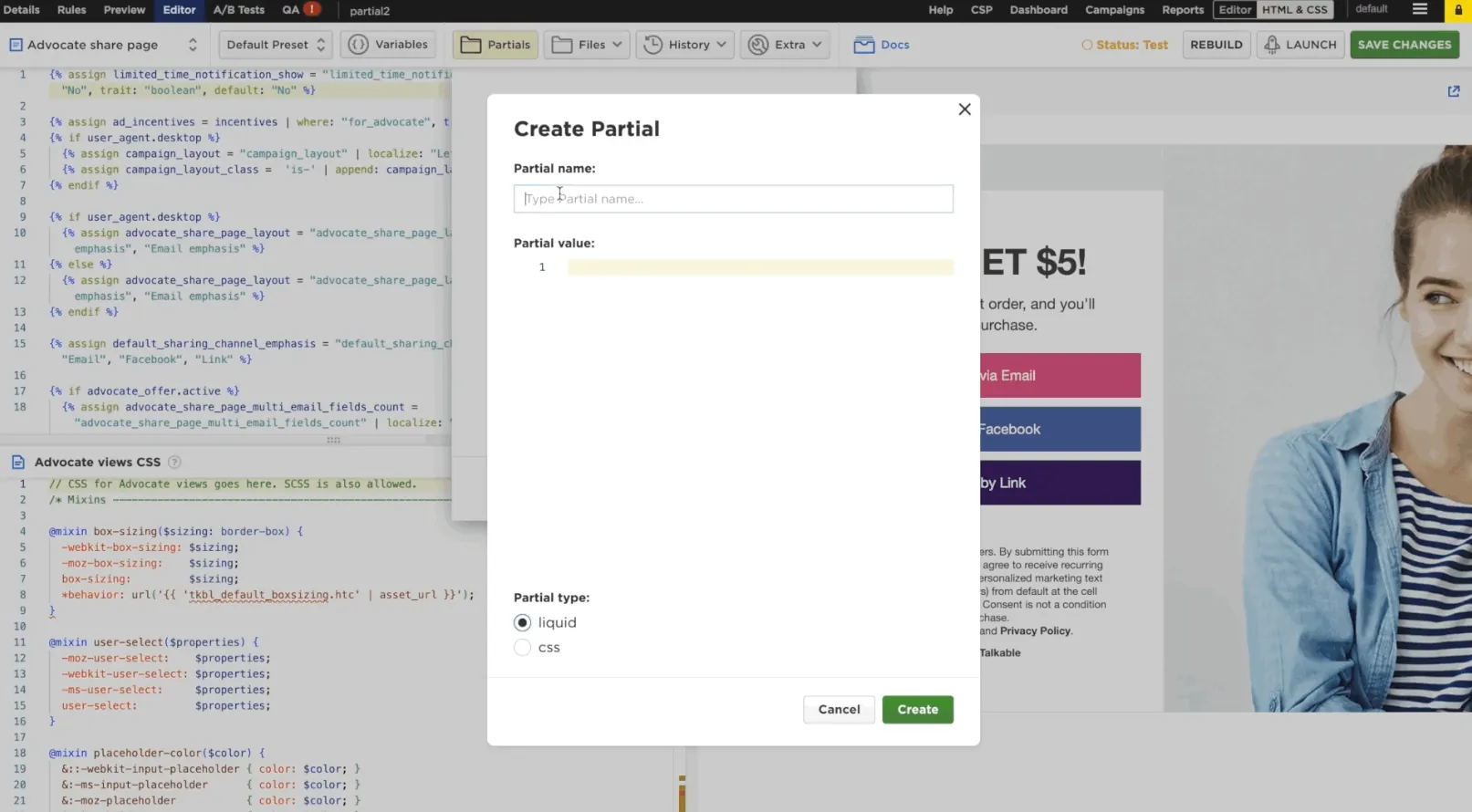Click the LAUNCH rocket icon
Screen dimensions: 1472x812
coord(1271,45)
